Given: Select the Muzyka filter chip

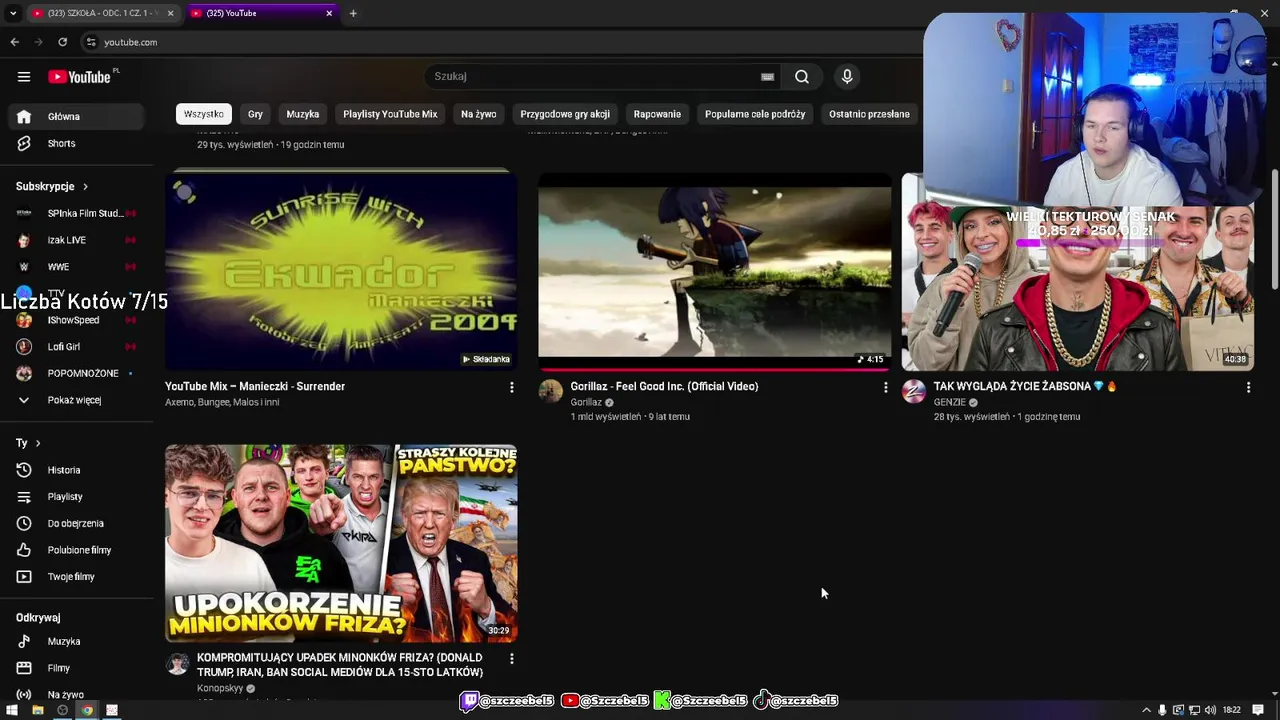Looking at the screenshot, I should [x=303, y=114].
